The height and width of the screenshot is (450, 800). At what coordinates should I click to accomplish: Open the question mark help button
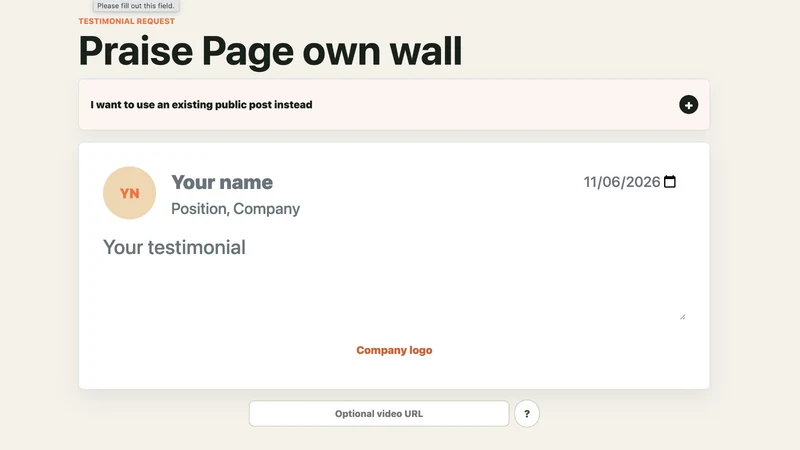(527, 414)
